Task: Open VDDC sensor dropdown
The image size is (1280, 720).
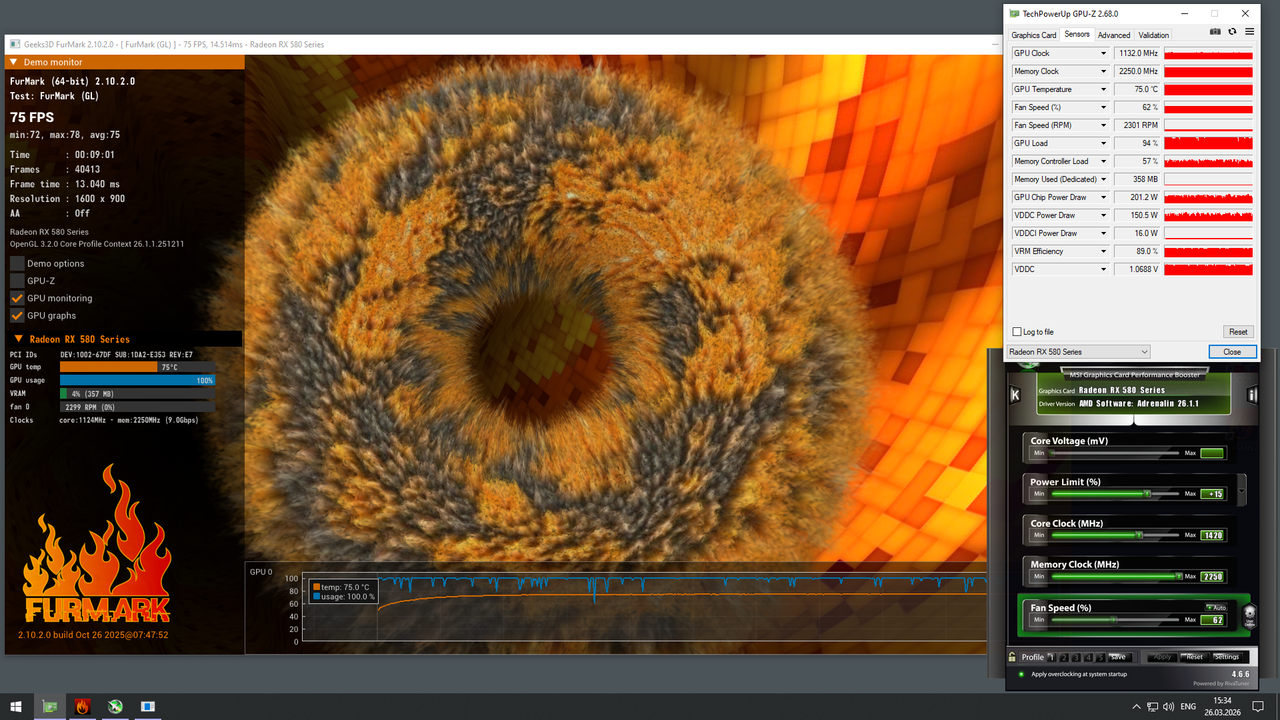Action: pyautogui.click(x=1104, y=269)
